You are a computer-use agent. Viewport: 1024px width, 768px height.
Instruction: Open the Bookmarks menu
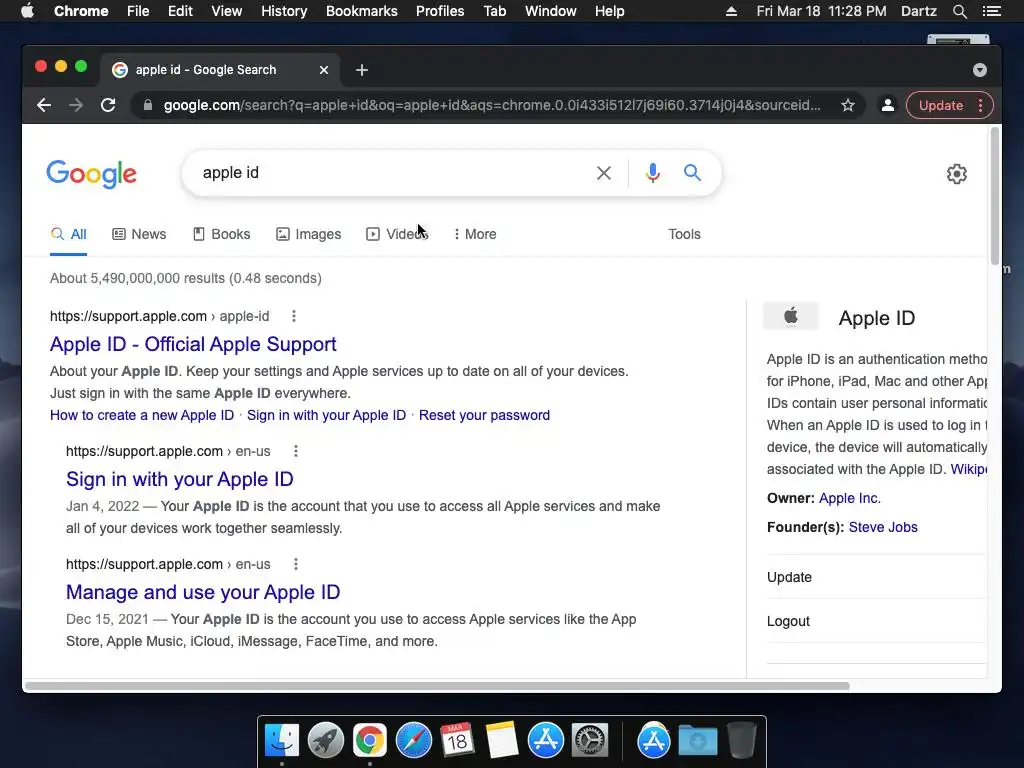click(362, 11)
